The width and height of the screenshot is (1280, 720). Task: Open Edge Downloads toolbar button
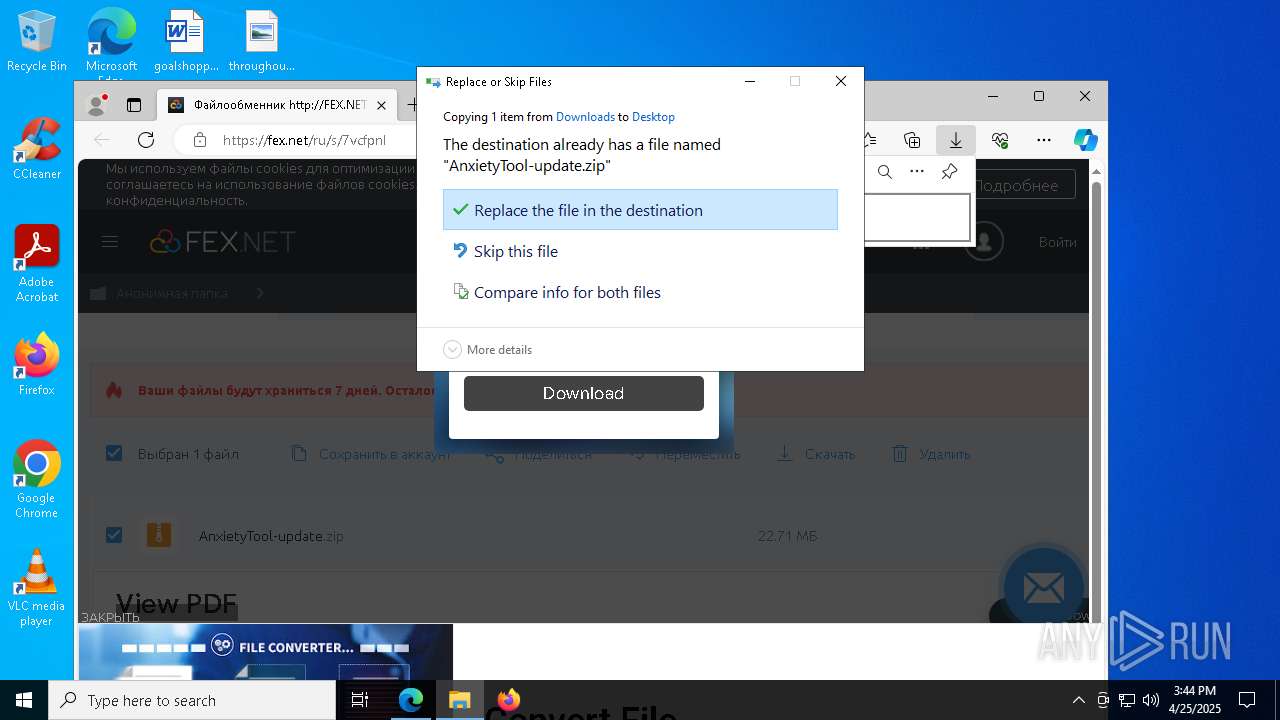956,140
